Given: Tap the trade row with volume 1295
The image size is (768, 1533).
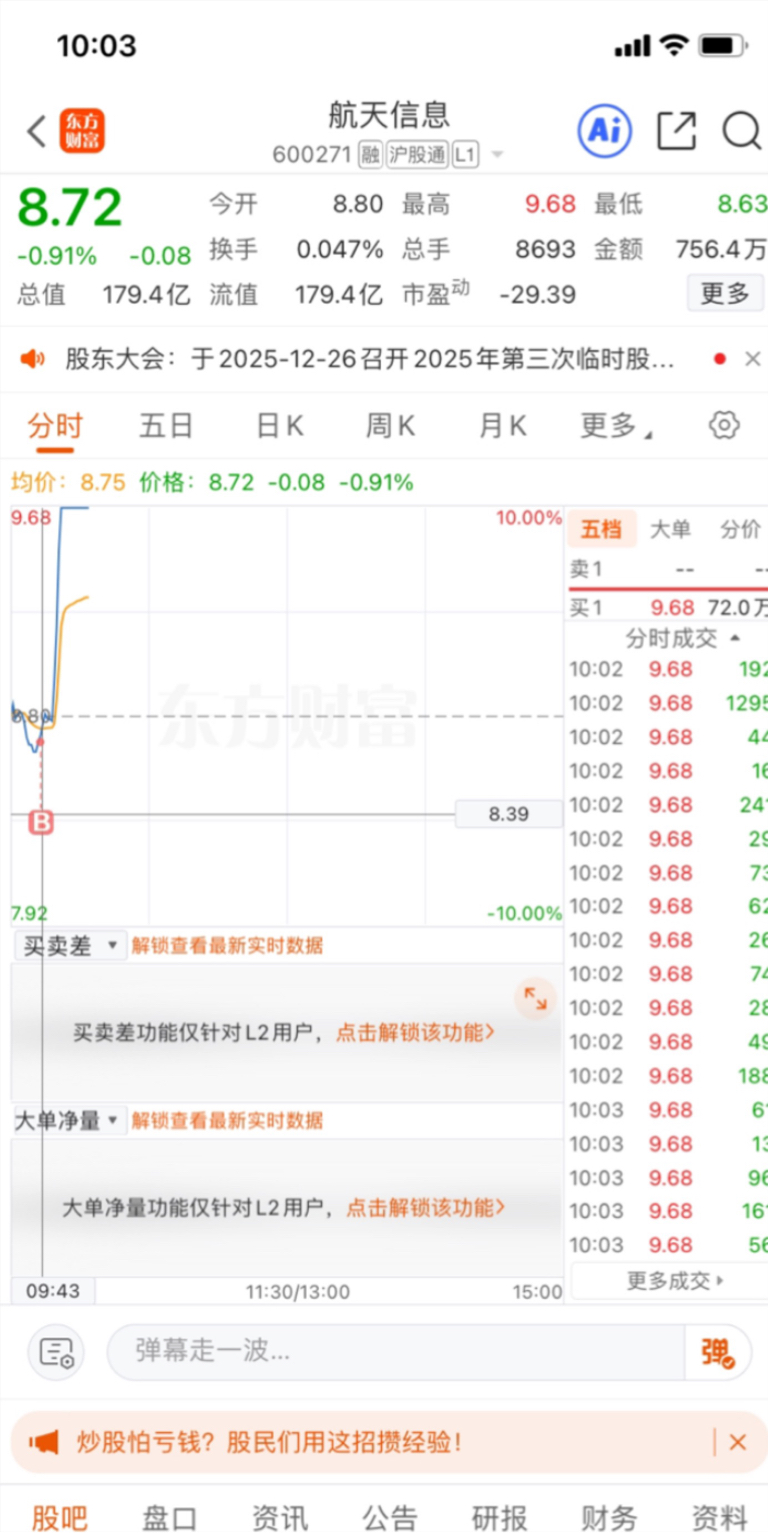Looking at the screenshot, I should (668, 703).
